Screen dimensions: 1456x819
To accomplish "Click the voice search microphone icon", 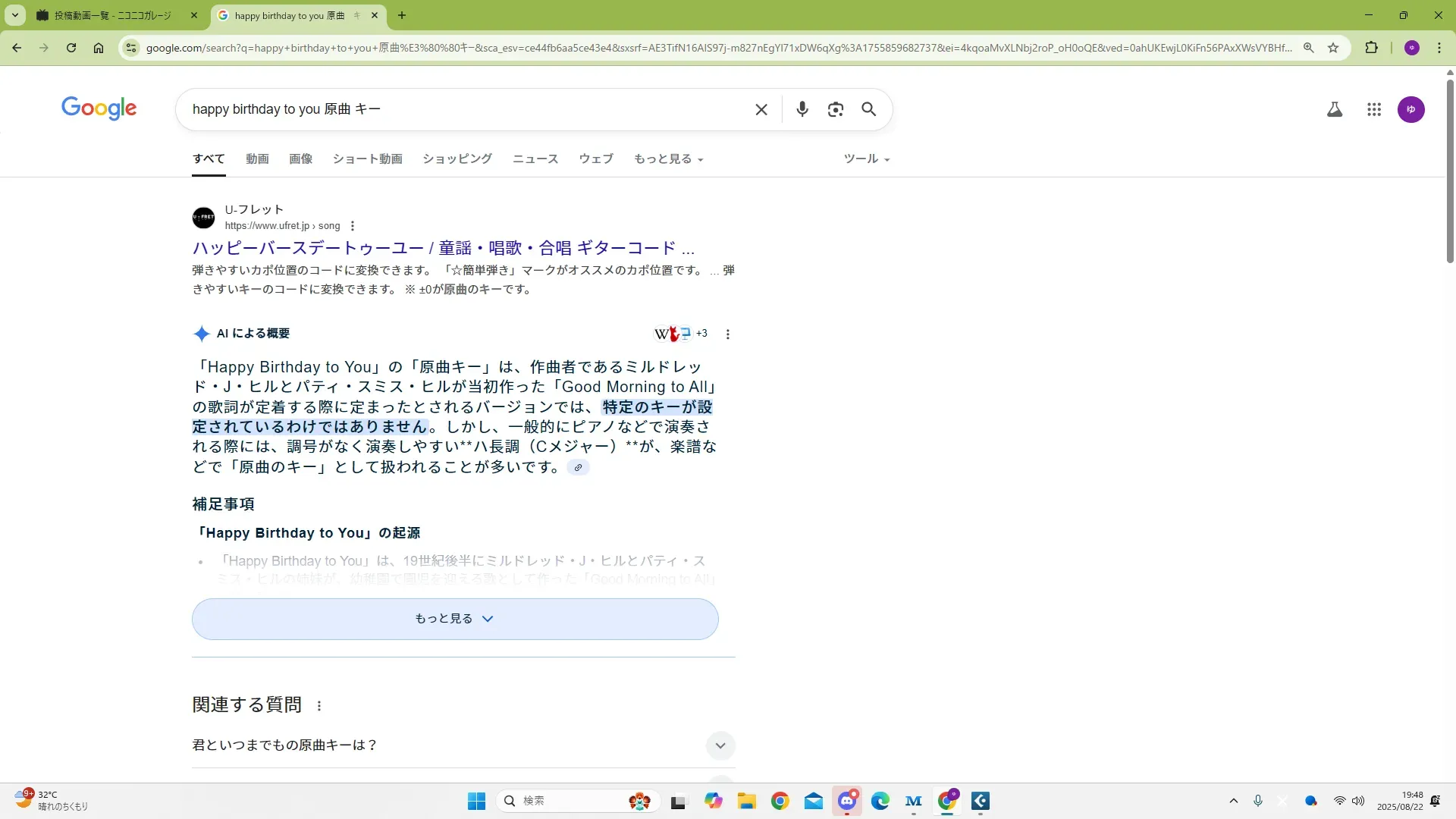I will point(802,109).
